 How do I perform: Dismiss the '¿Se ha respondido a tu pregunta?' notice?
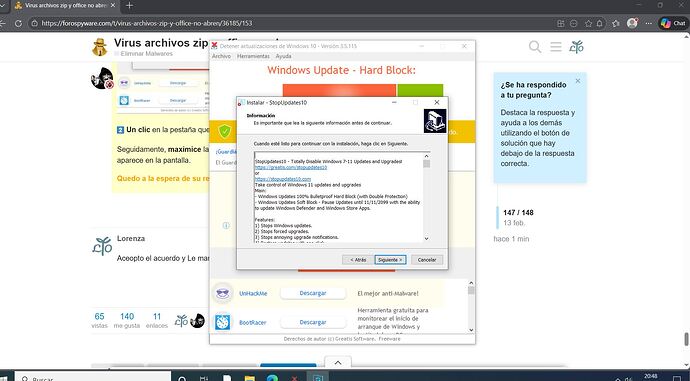pyautogui.click(x=578, y=81)
